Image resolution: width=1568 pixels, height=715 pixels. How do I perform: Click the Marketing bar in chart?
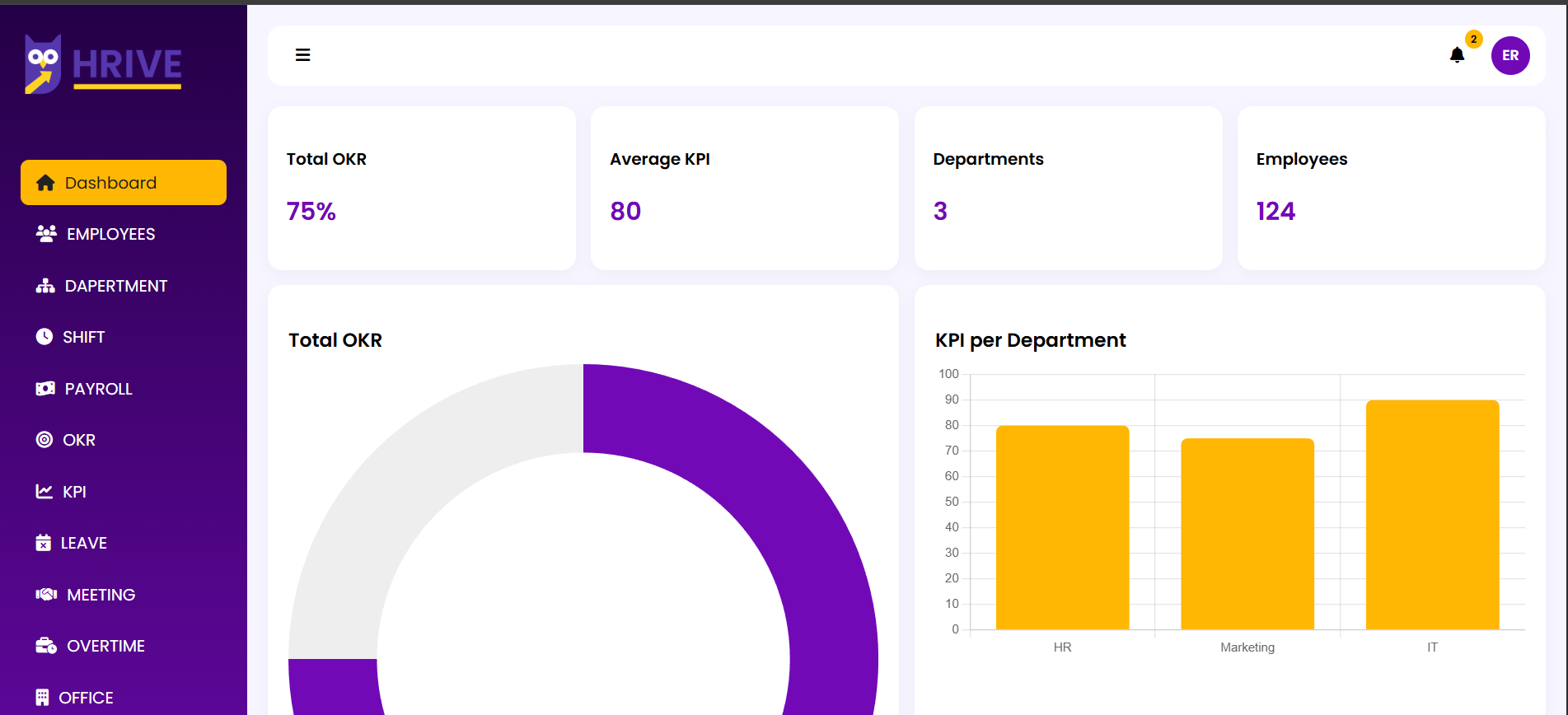tap(1247, 534)
